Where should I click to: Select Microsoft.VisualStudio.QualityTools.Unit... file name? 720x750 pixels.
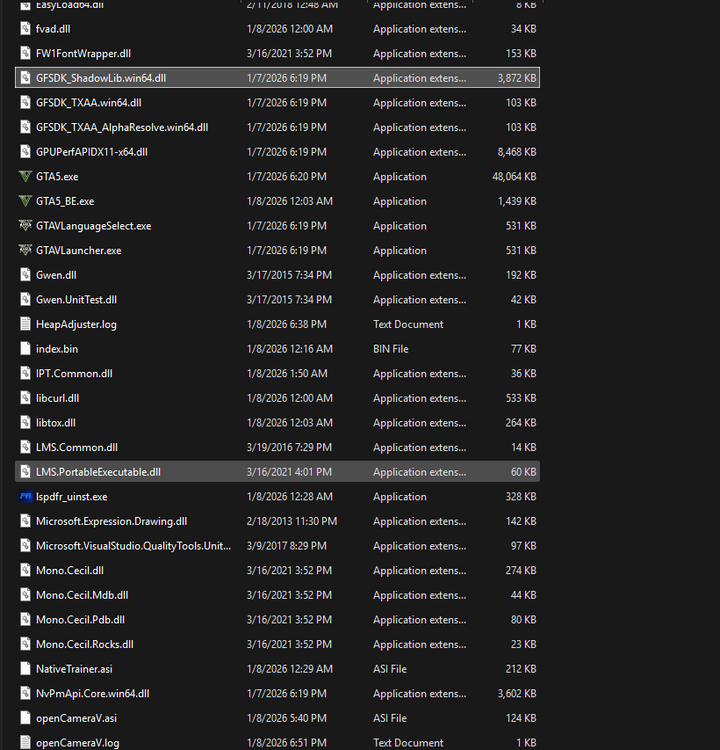coord(133,546)
